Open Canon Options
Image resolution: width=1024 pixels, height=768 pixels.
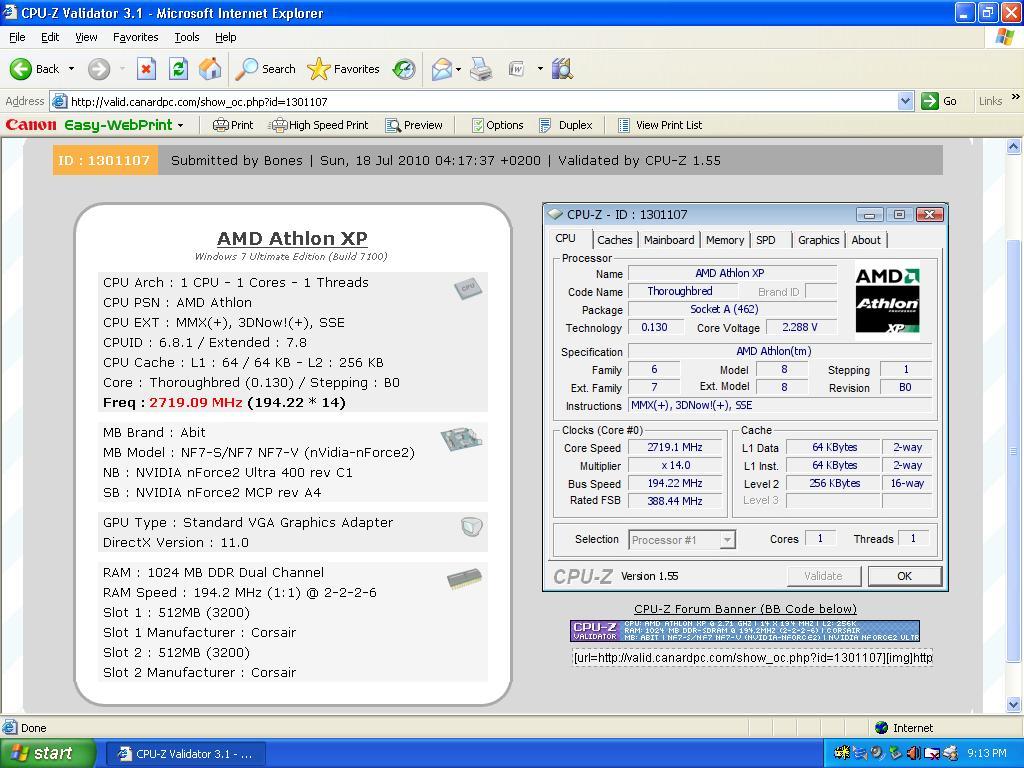point(498,125)
